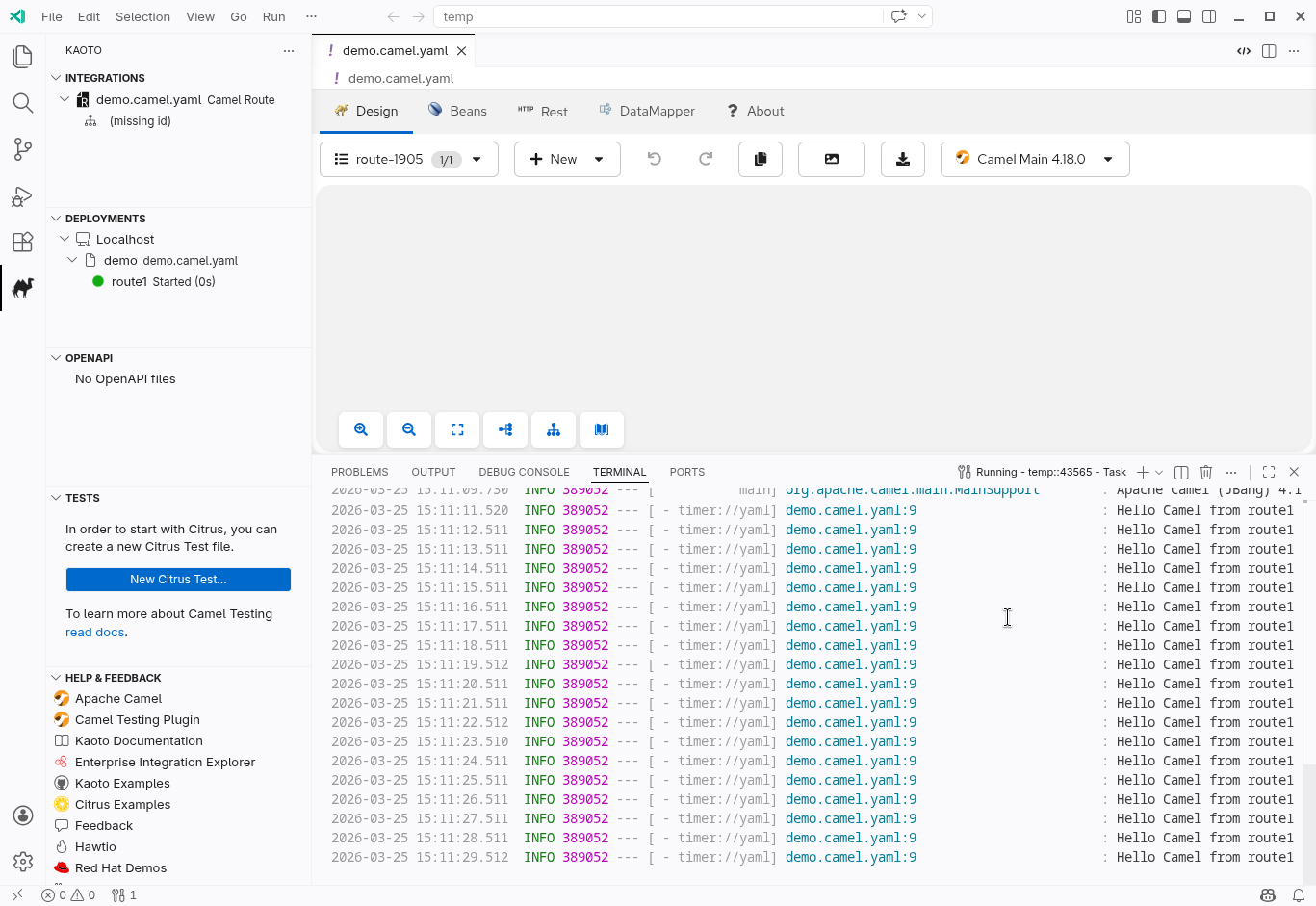Click the New Citrus Test button

(x=178, y=579)
